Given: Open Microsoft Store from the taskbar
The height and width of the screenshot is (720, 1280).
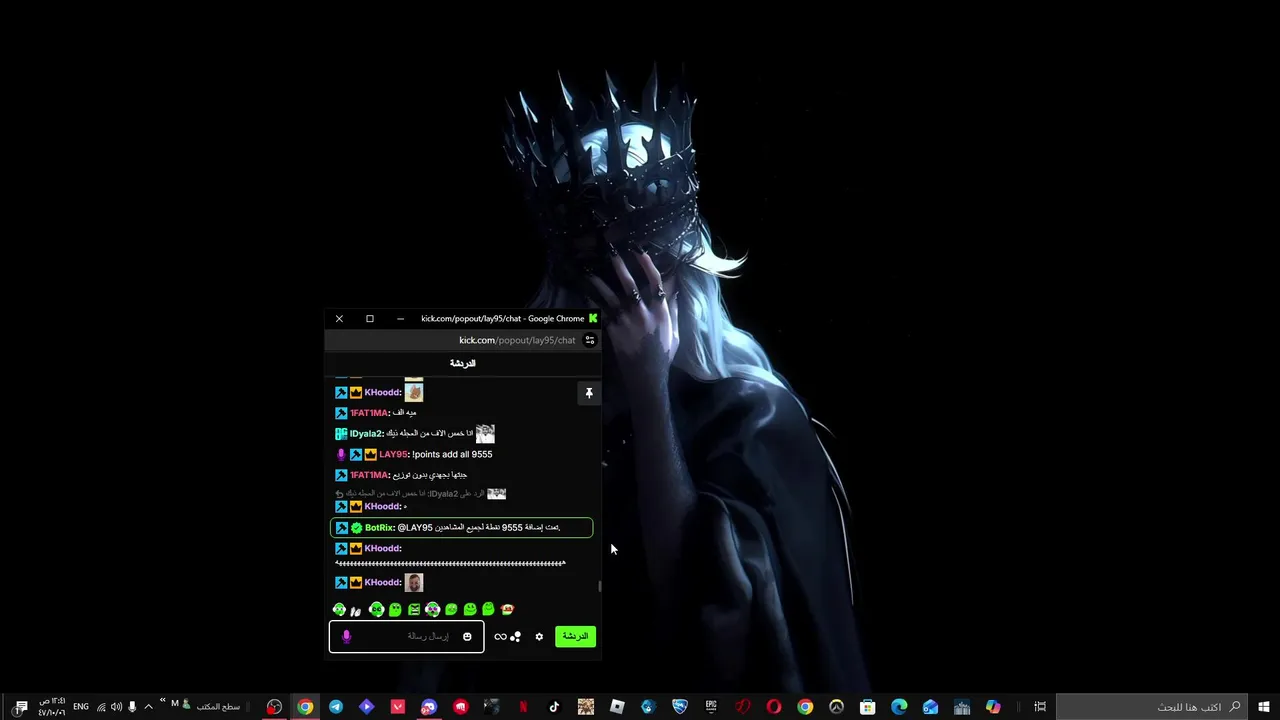Looking at the screenshot, I should pos(868,707).
